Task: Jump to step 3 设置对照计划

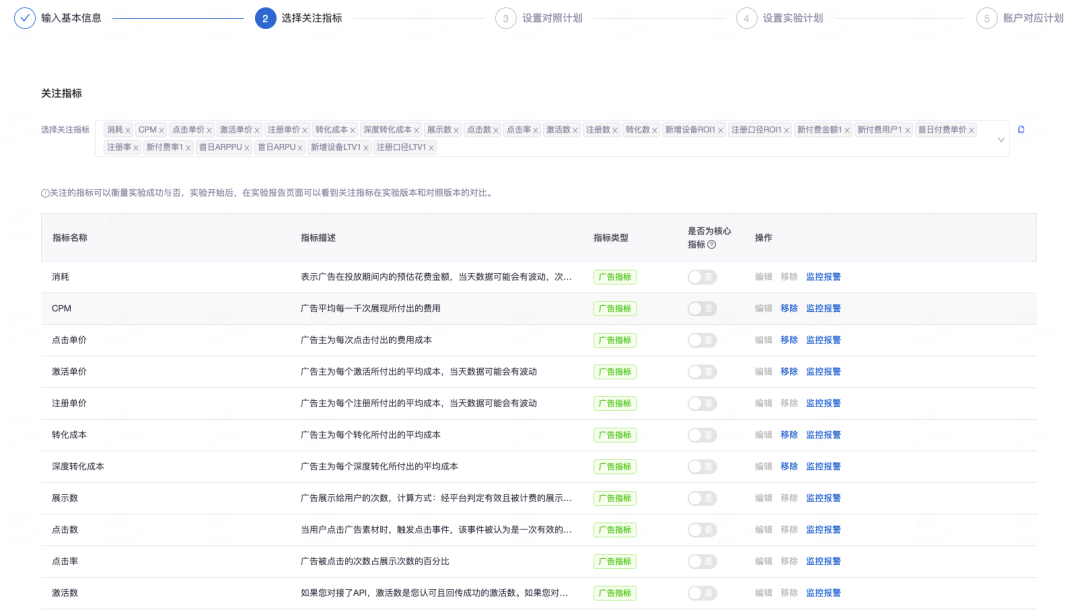Action: coord(539,18)
